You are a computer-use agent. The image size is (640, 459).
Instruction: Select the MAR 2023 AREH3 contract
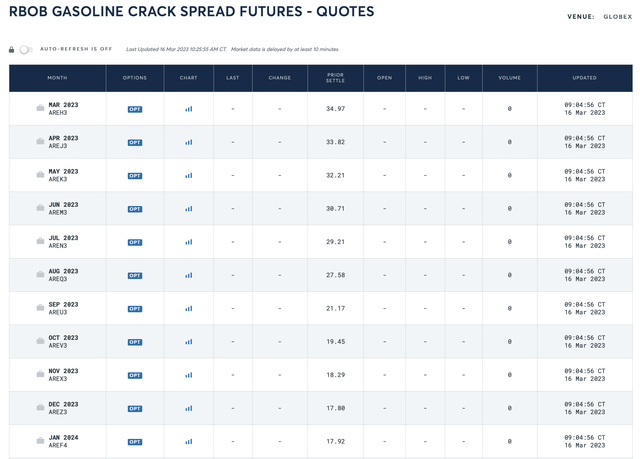pyautogui.click(x=63, y=109)
